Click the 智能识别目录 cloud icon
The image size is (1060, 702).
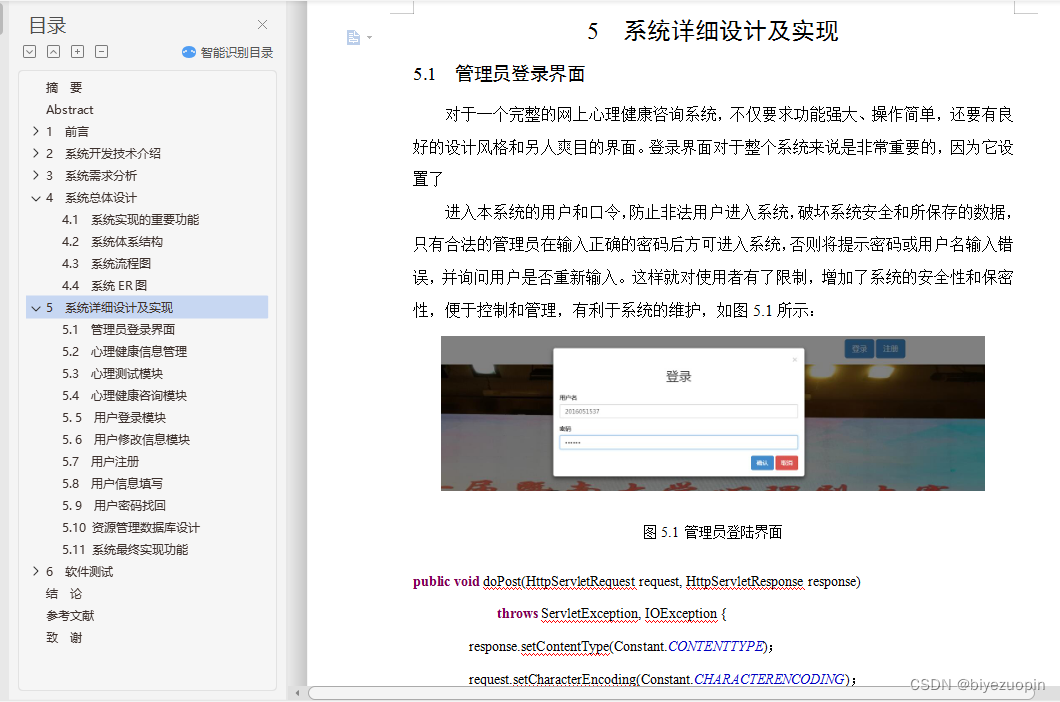click(x=189, y=52)
